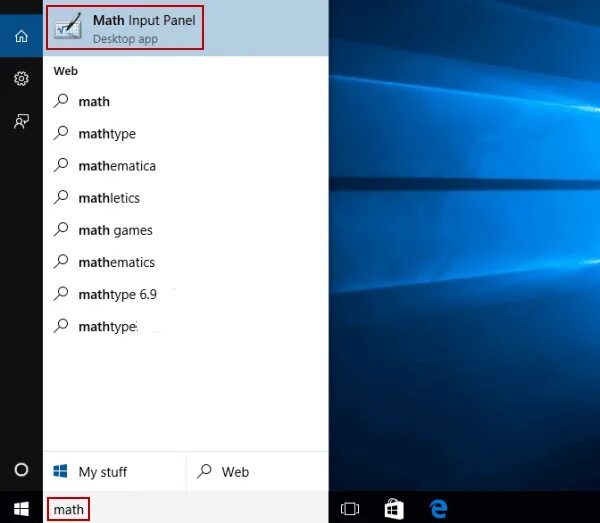The height and width of the screenshot is (523, 600).
Task: Switch to the My stuff filter
Action: [114, 472]
